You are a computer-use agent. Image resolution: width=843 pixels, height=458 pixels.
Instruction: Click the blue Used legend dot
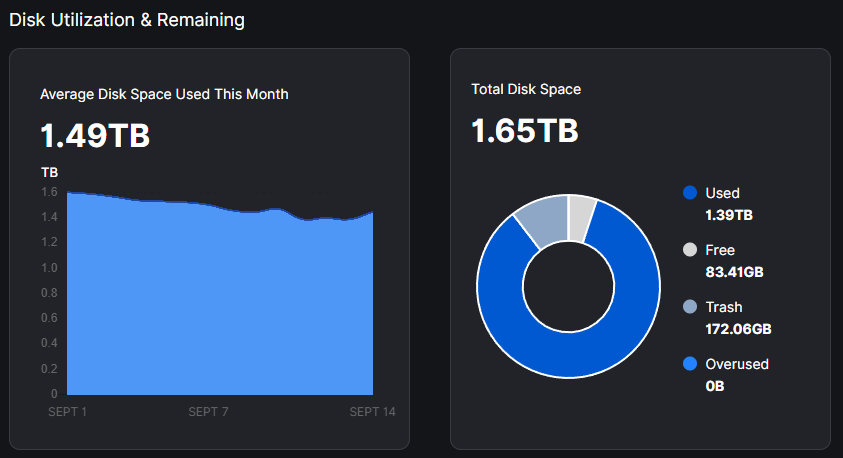pos(689,193)
